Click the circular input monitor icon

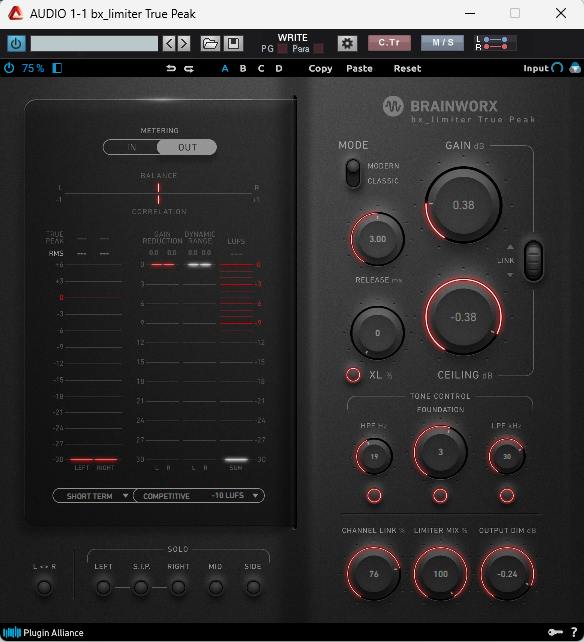(557, 68)
